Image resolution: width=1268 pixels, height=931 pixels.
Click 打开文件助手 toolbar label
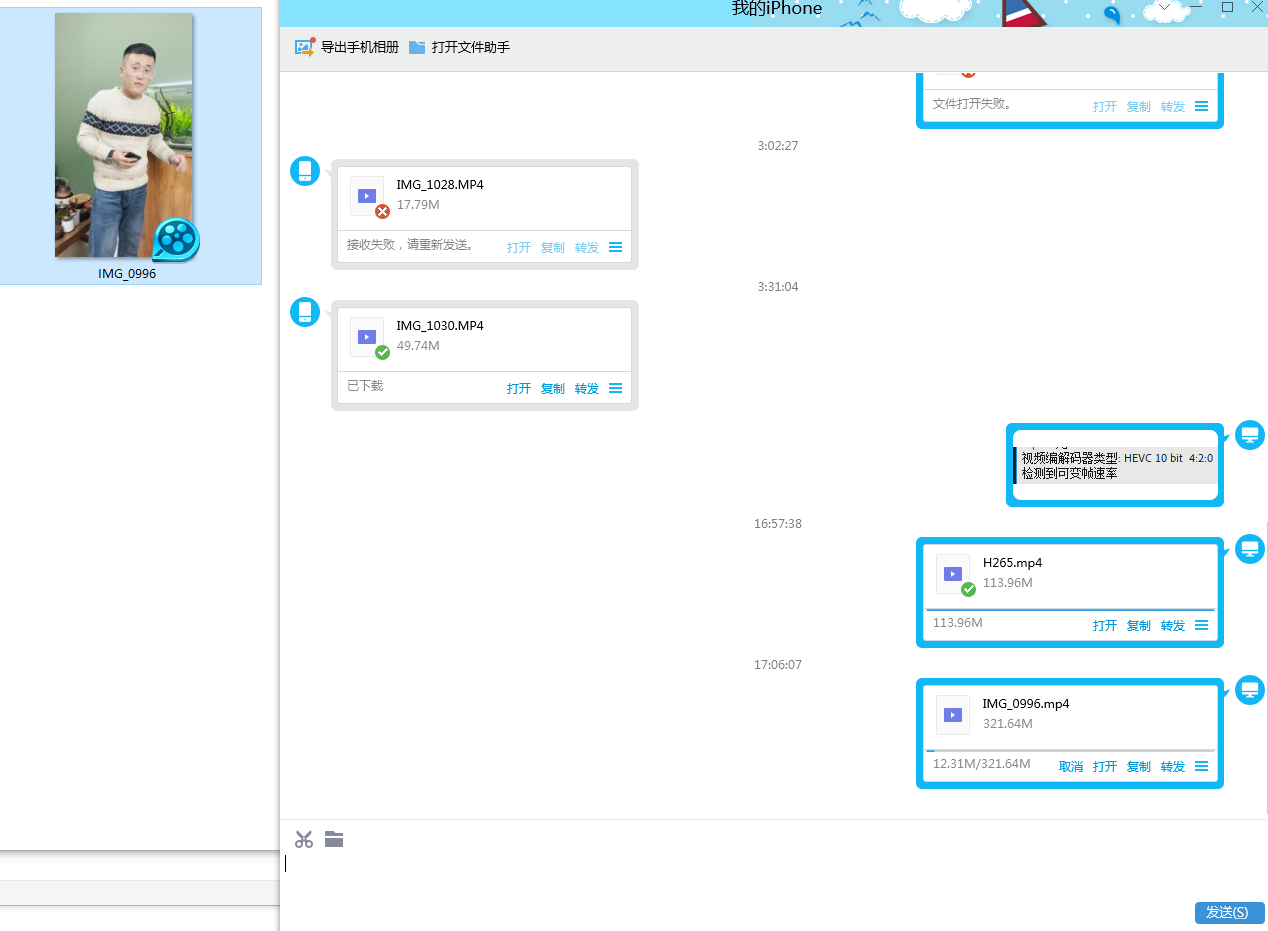pos(471,47)
